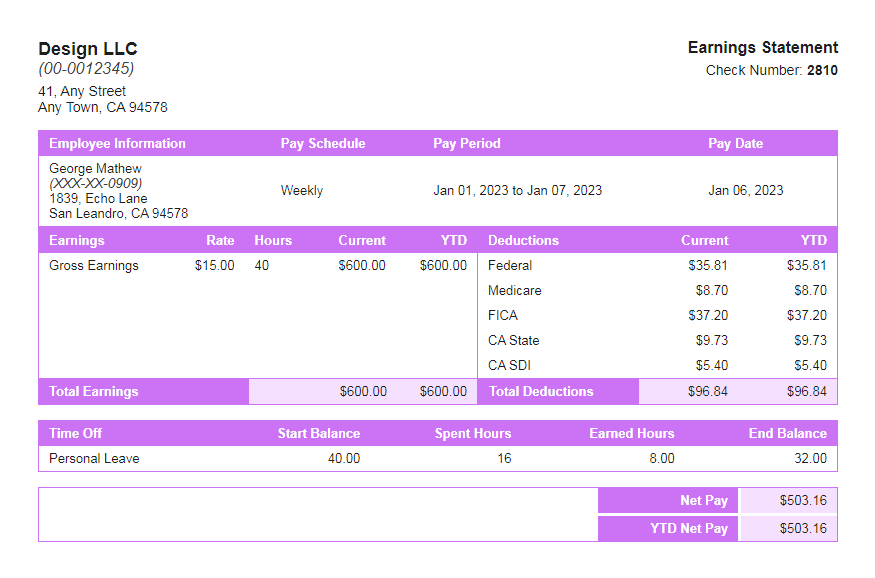Screen dimensions: 875x578
Task: Select the company ID (00-0012345)
Action: [84, 69]
